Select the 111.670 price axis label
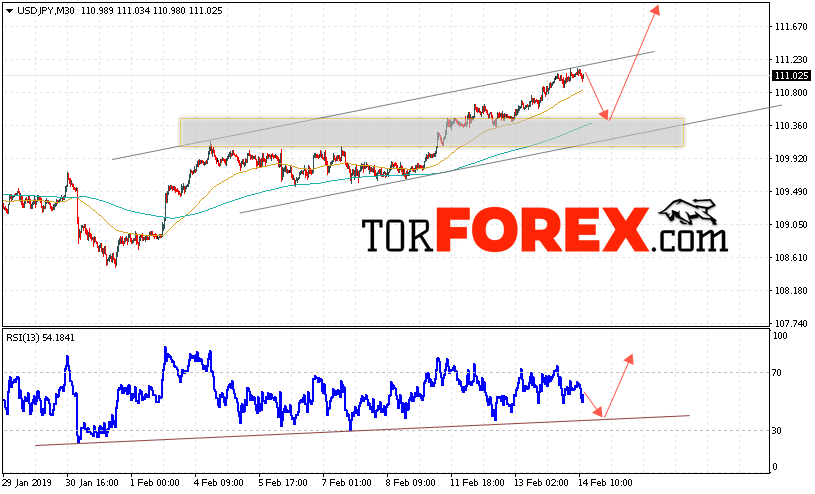This screenshot has width=815, height=494. (x=791, y=27)
